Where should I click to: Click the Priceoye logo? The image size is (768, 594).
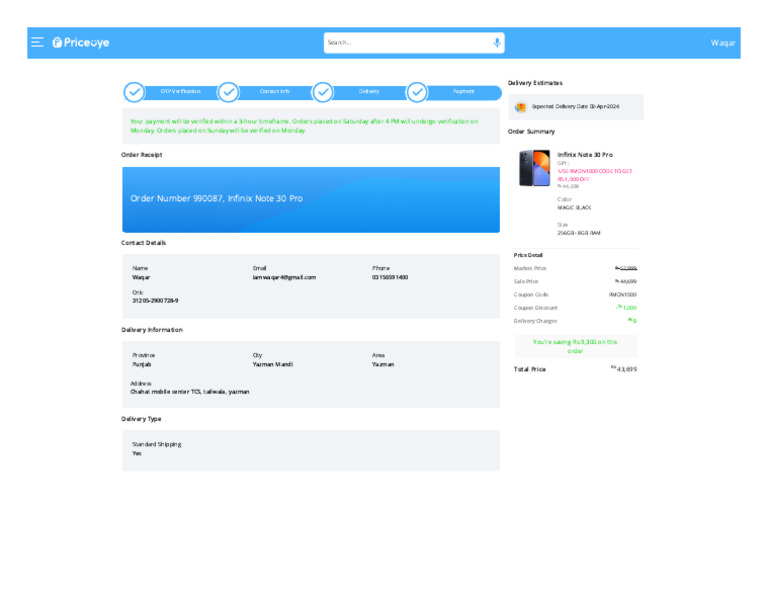pos(81,43)
